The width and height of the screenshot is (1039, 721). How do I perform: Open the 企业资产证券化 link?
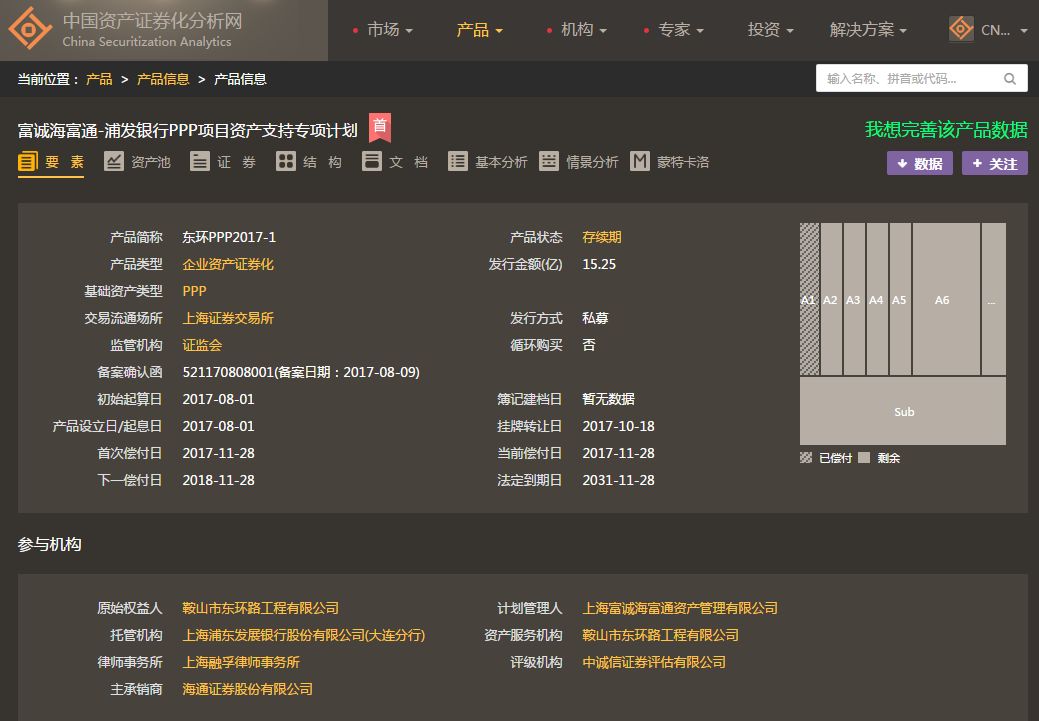228,264
